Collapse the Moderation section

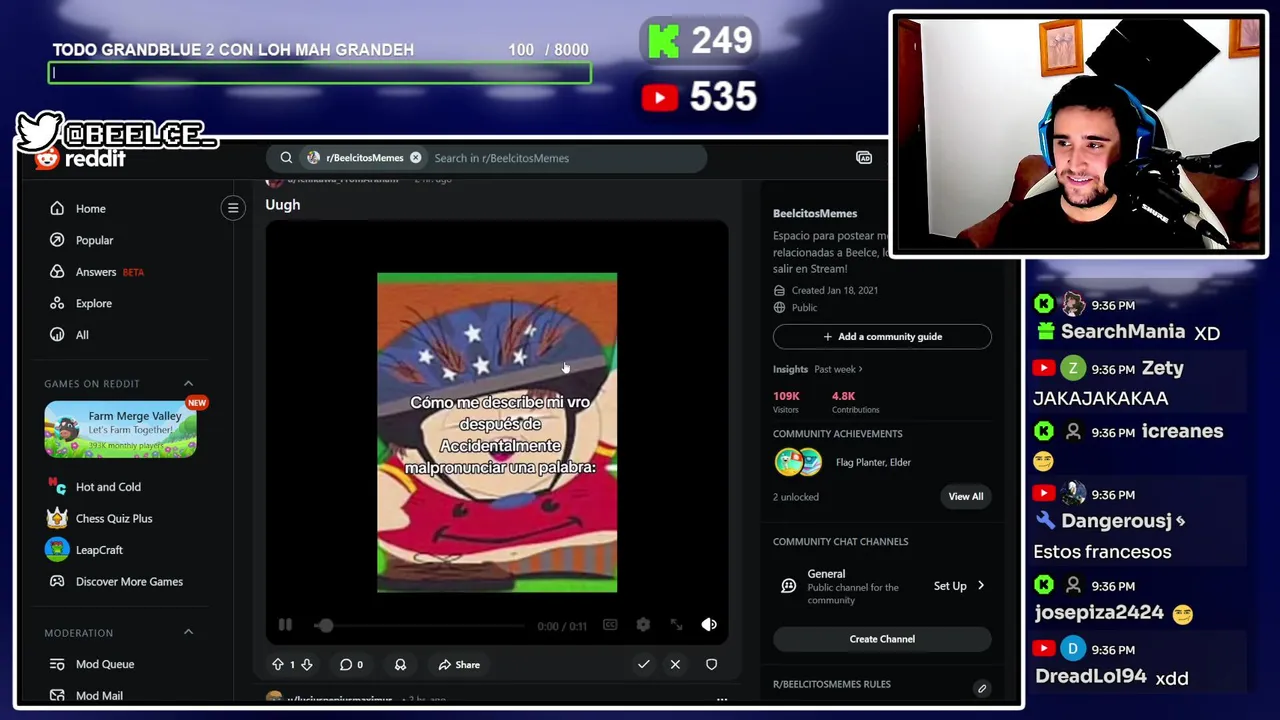coord(188,633)
